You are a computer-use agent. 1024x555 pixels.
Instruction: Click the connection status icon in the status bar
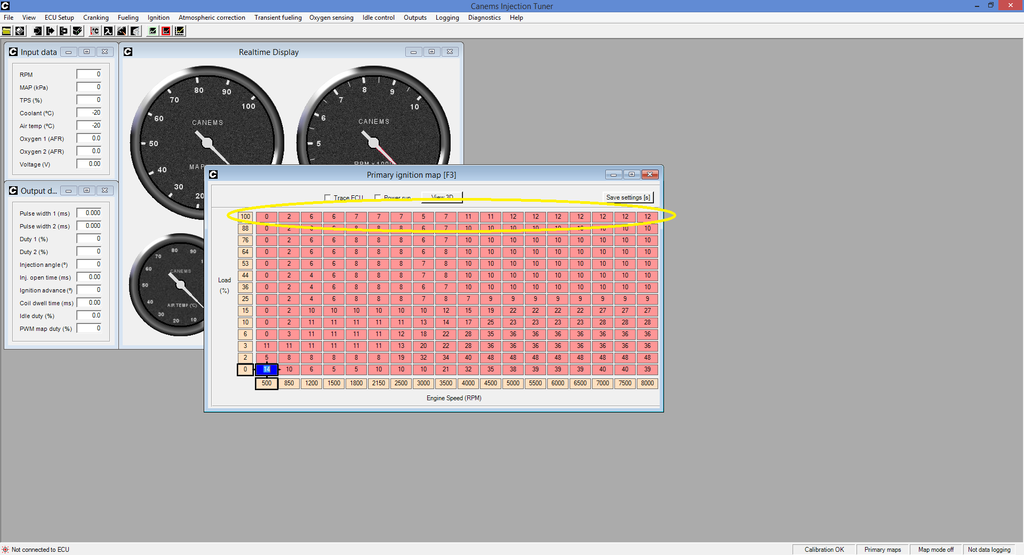5,549
